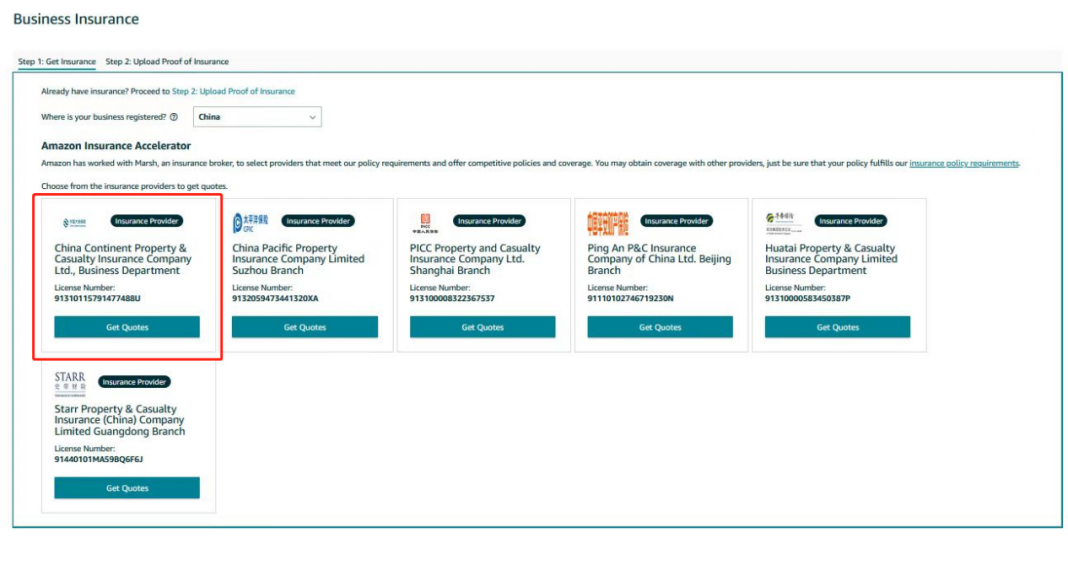Click the China Pacific Property CPIC logo
Image resolution: width=1068 pixels, height=576 pixels.
pyautogui.click(x=250, y=223)
